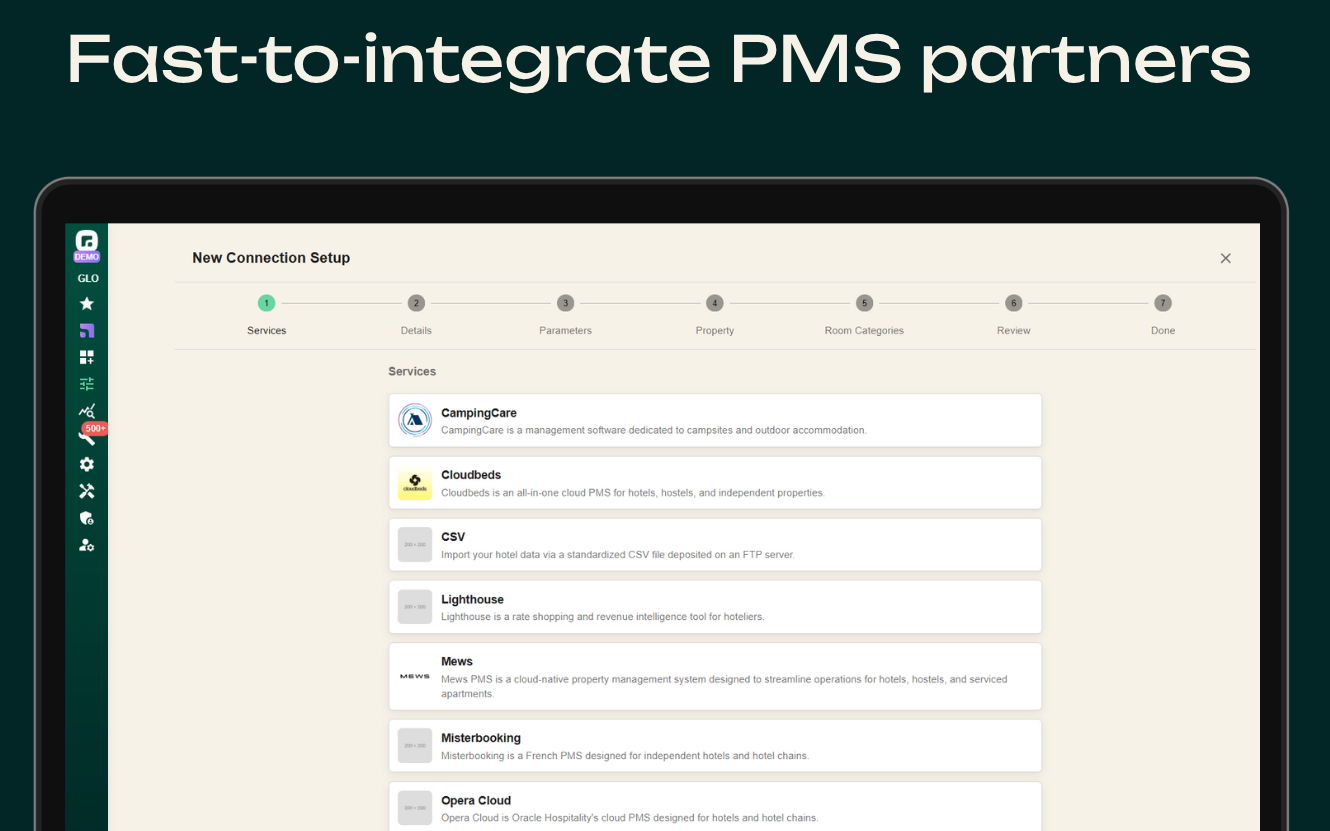Go to step 2 Details
Viewport: 1330px width, 831px height.
tap(416, 314)
